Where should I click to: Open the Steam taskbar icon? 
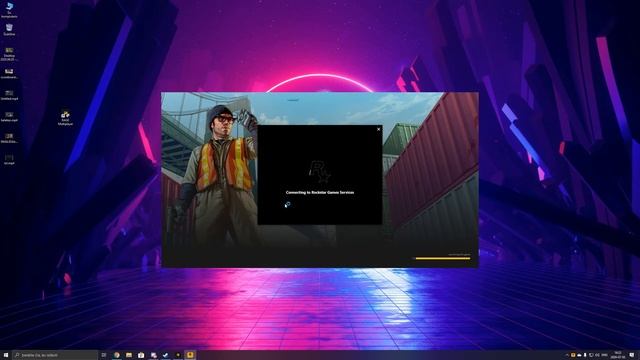coord(166,355)
